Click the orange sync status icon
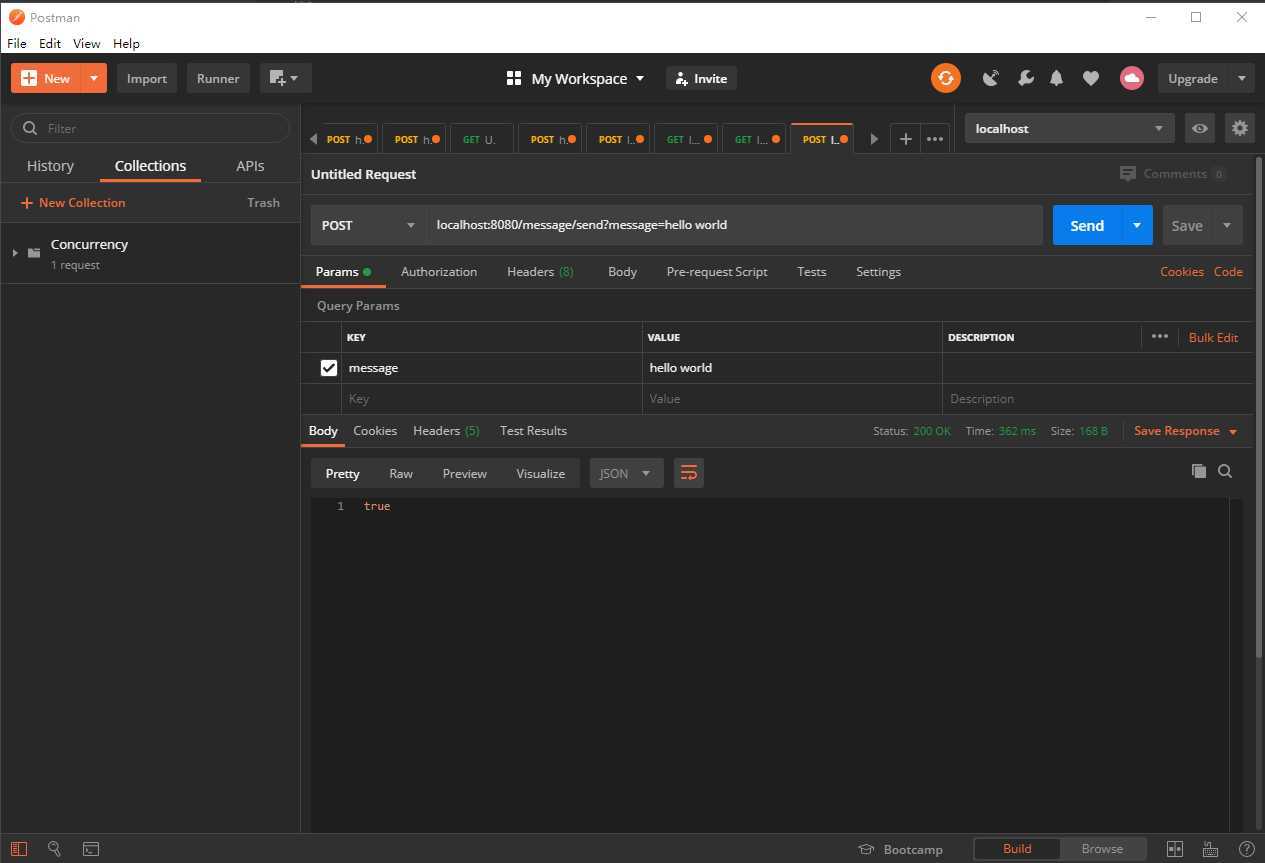1265x863 pixels. click(945, 78)
